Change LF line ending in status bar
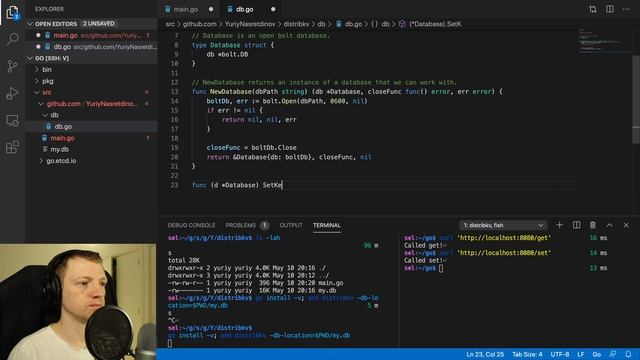 tap(580, 354)
